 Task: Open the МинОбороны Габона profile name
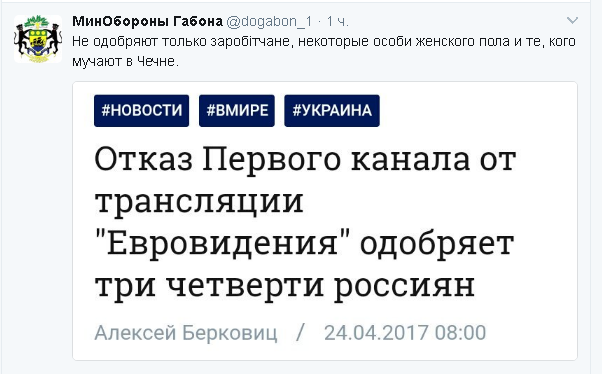pyautogui.click(x=147, y=21)
